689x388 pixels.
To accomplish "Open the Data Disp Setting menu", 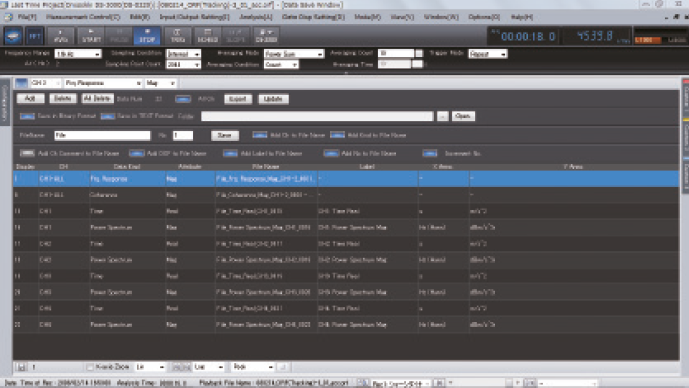I will [x=313, y=17].
